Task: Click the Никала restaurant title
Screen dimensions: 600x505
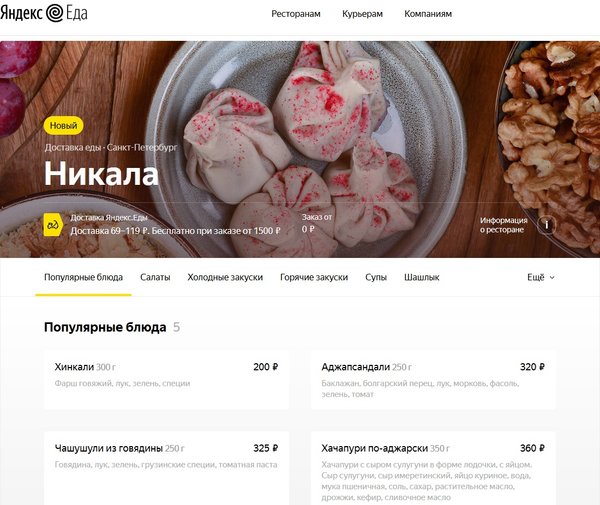Action: [x=101, y=174]
